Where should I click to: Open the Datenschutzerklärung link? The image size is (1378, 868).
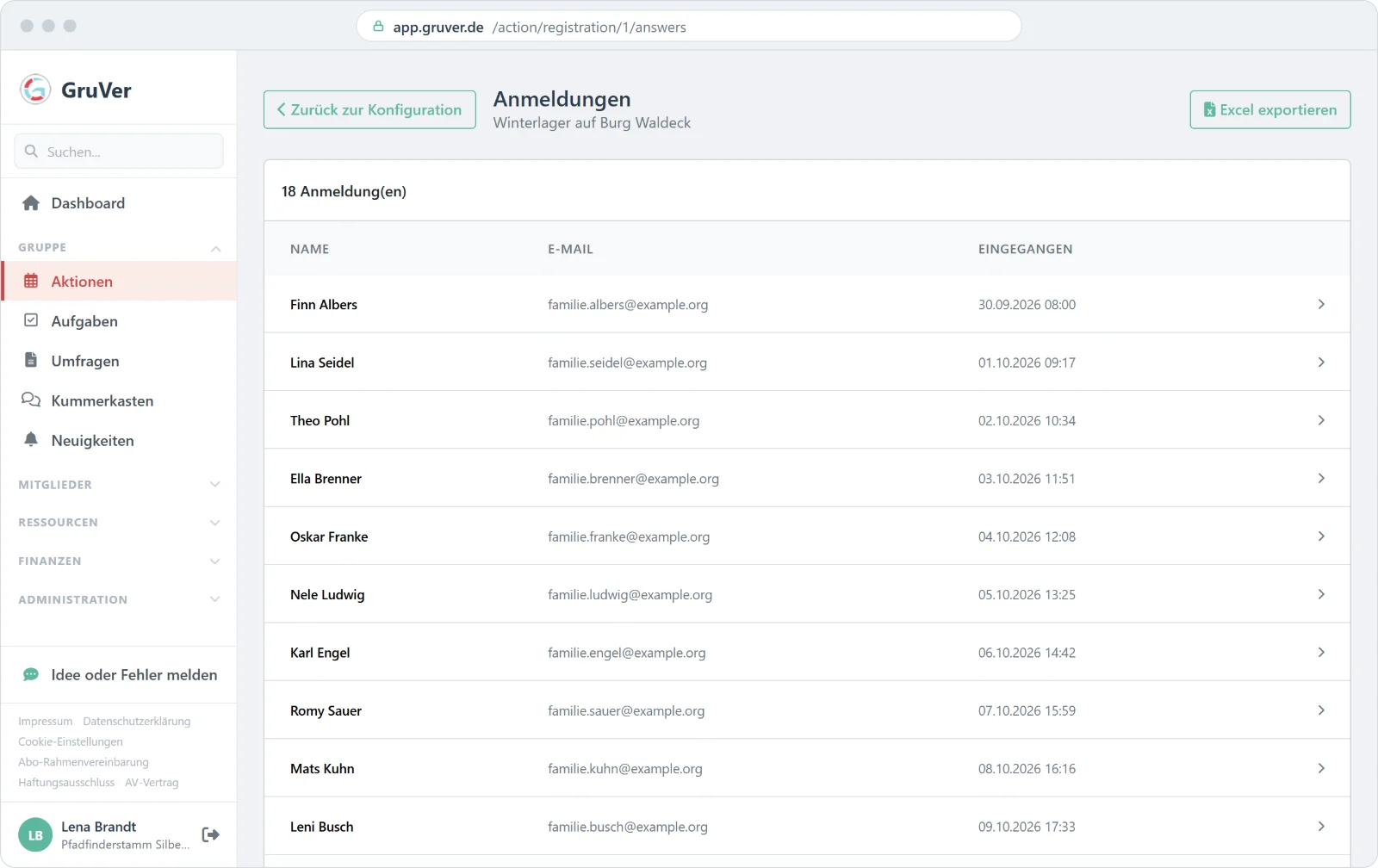coord(137,721)
